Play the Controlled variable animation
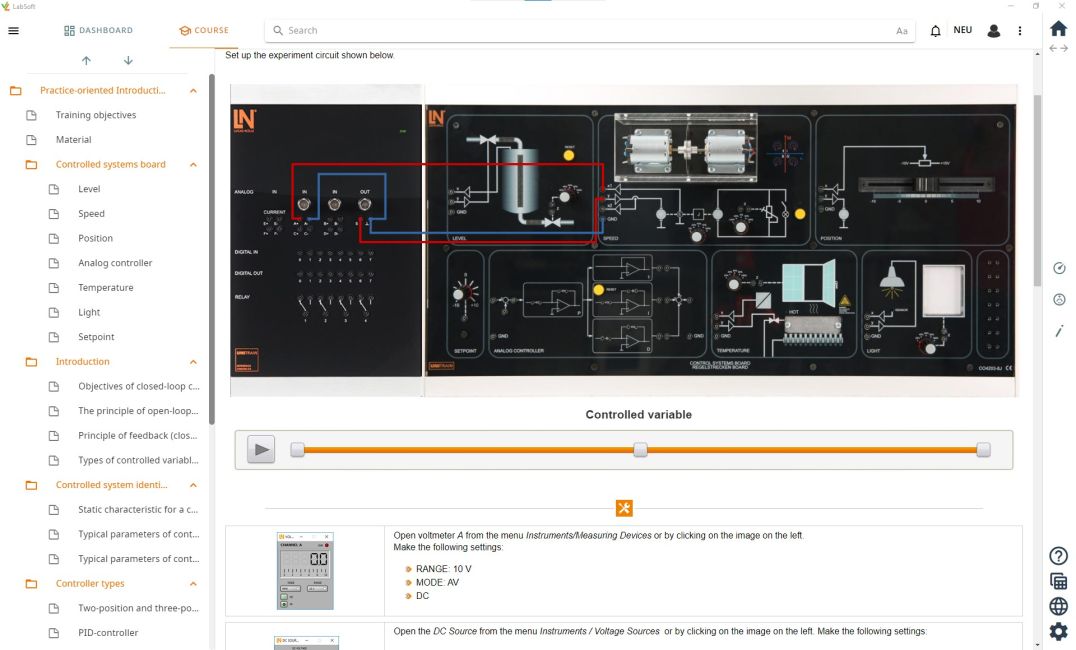The image size is (1076, 650). pos(261,450)
